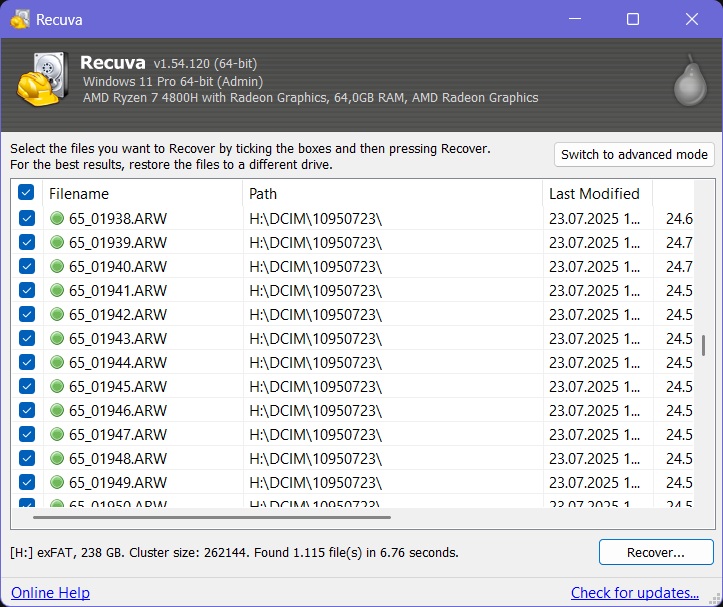Select filename 65_01944.ARW
The image size is (723, 607).
point(118,362)
